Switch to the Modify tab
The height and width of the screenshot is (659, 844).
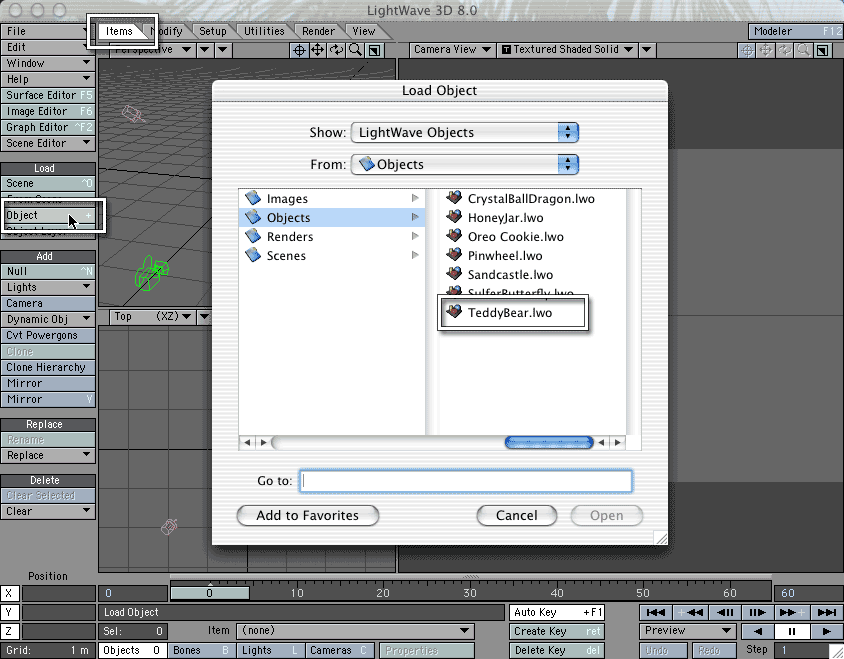pyautogui.click(x=167, y=31)
